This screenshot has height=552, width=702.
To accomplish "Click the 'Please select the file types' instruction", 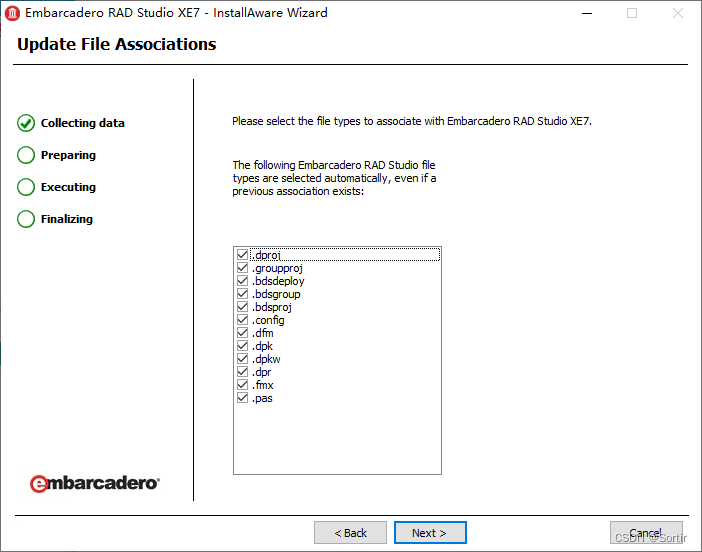I will click(412, 121).
